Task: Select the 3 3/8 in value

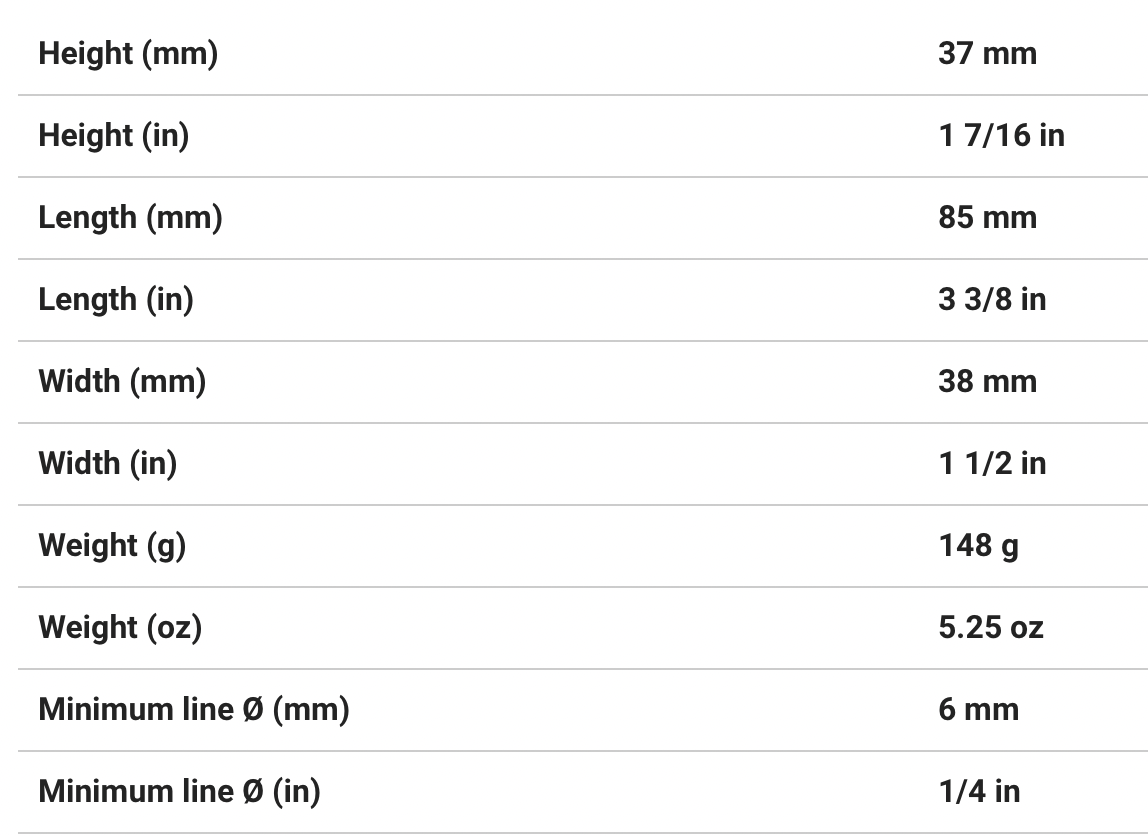Action: 992,299
